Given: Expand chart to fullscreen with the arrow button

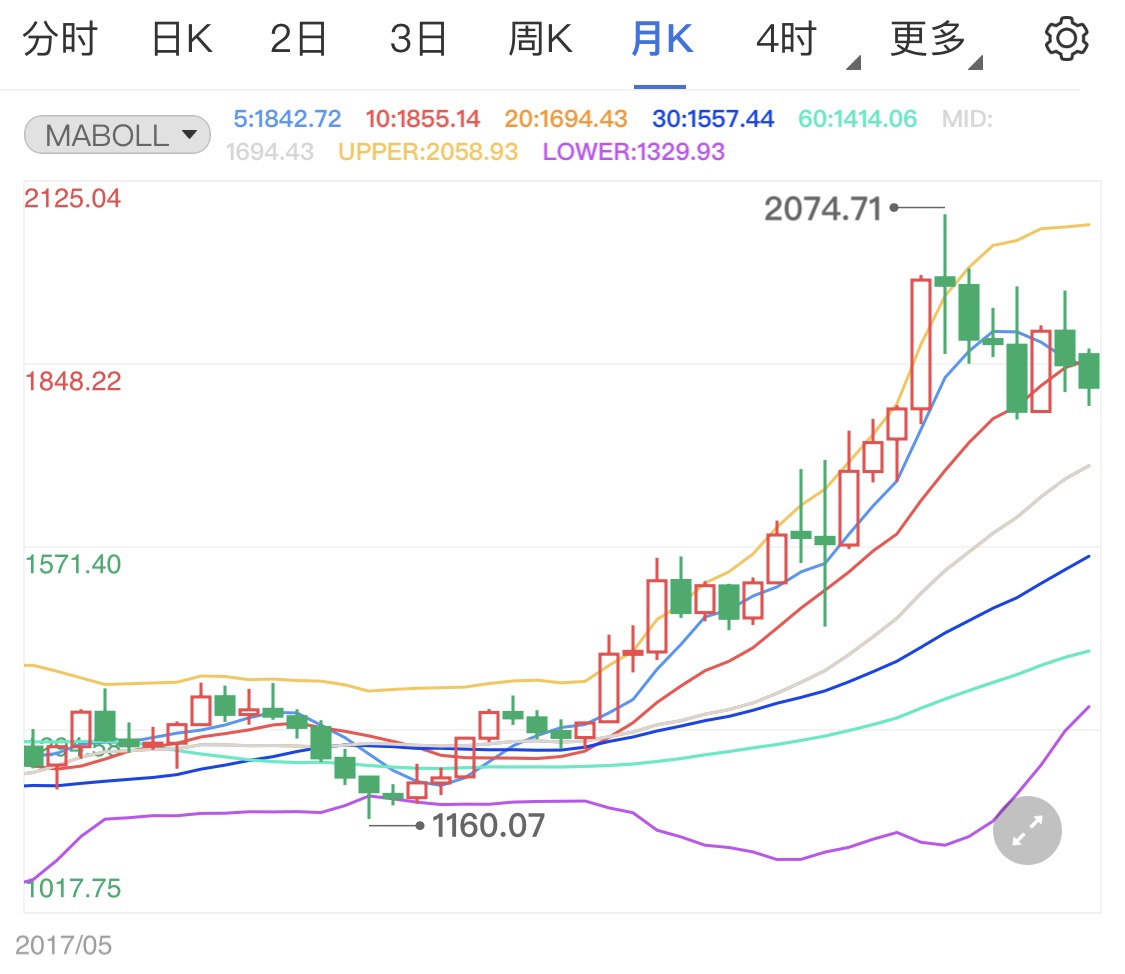Looking at the screenshot, I should (1027, 830).
